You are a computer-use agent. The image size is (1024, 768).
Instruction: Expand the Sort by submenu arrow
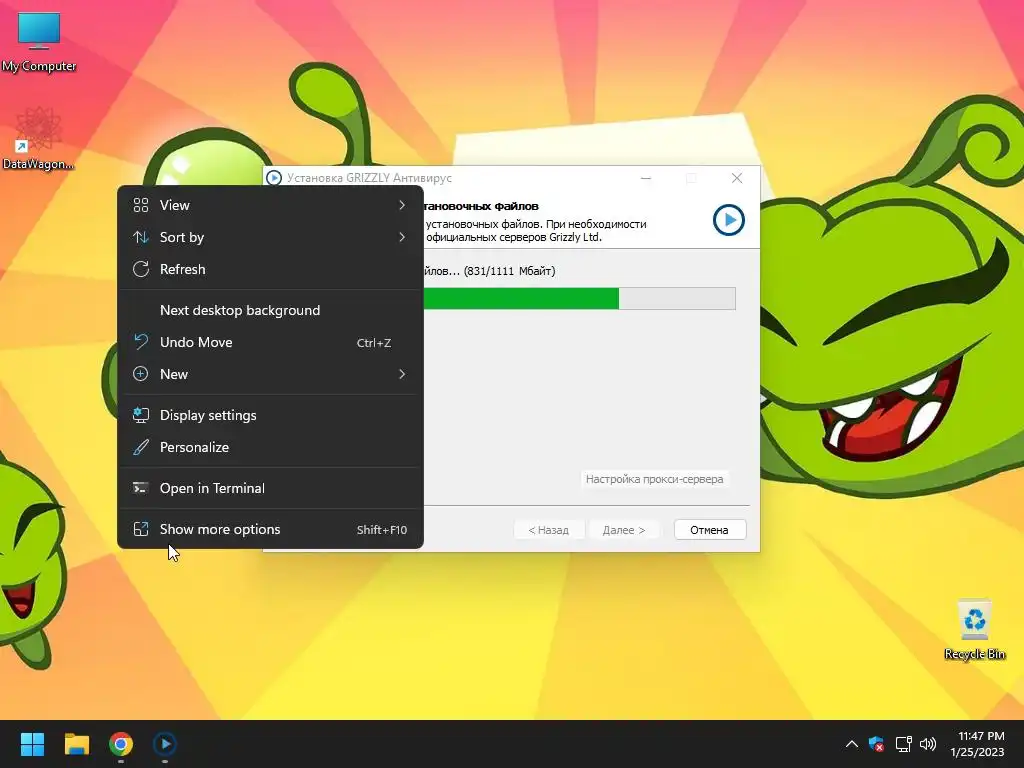click(x=402, y=237)
